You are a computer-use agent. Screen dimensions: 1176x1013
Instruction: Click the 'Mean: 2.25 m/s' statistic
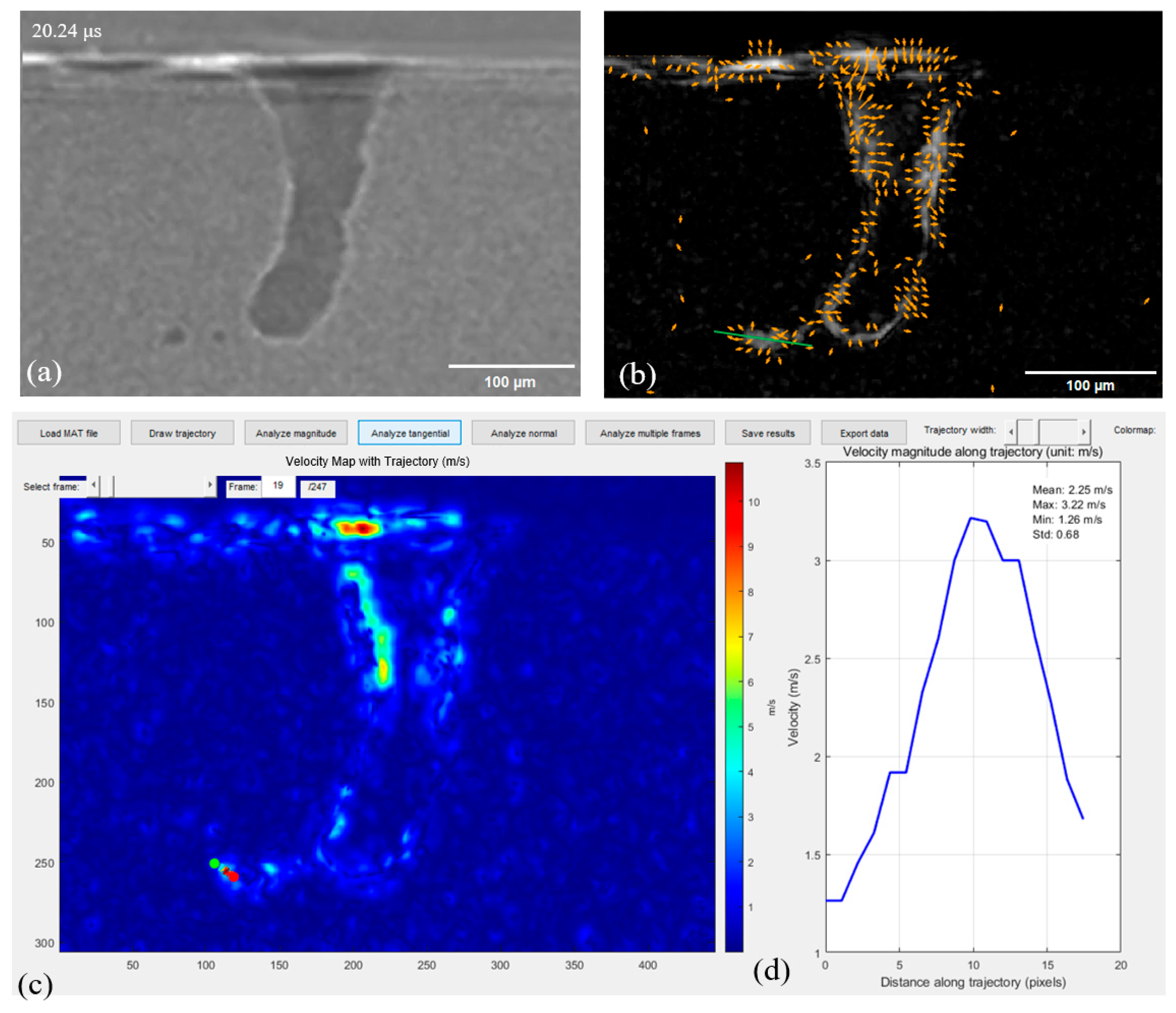[x=1072, y=490]
